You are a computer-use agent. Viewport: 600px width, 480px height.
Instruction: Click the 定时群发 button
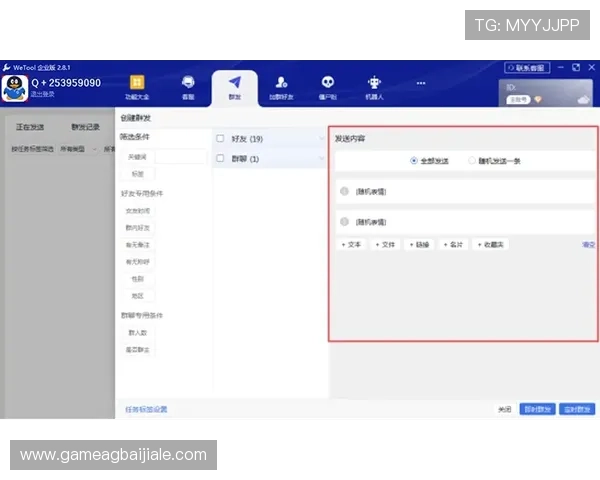tap(577, 409)
